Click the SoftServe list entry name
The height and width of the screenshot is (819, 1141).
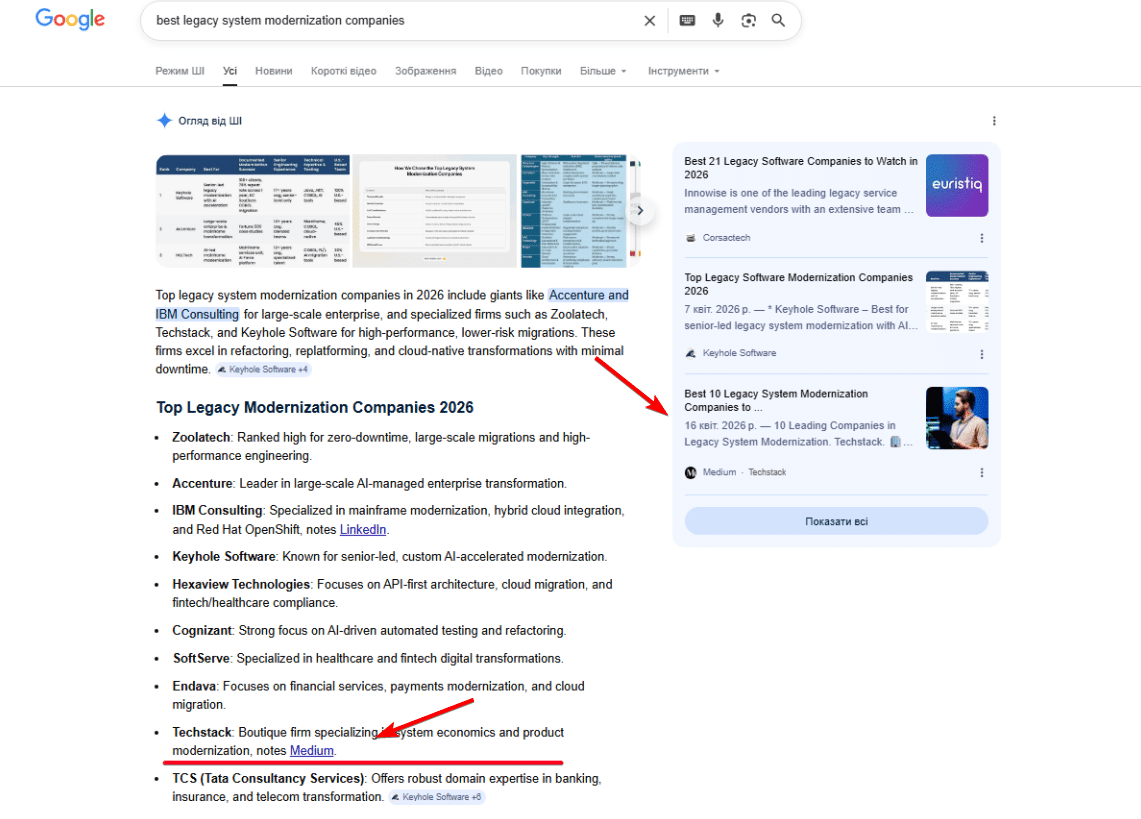click(x=201, y=658)
